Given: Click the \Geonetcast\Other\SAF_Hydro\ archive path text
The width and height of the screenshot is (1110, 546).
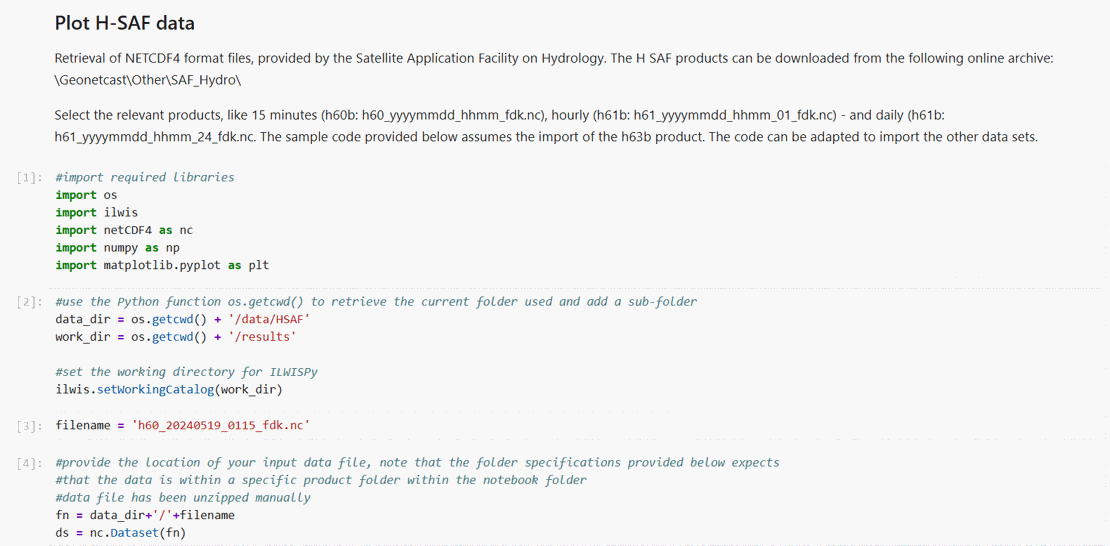Looking at the screenshot, I should click(148, 79).
